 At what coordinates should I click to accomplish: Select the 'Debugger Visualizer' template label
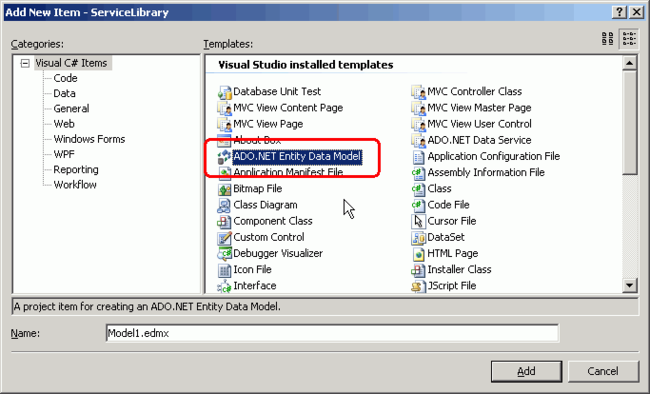(x=278, y=253)
